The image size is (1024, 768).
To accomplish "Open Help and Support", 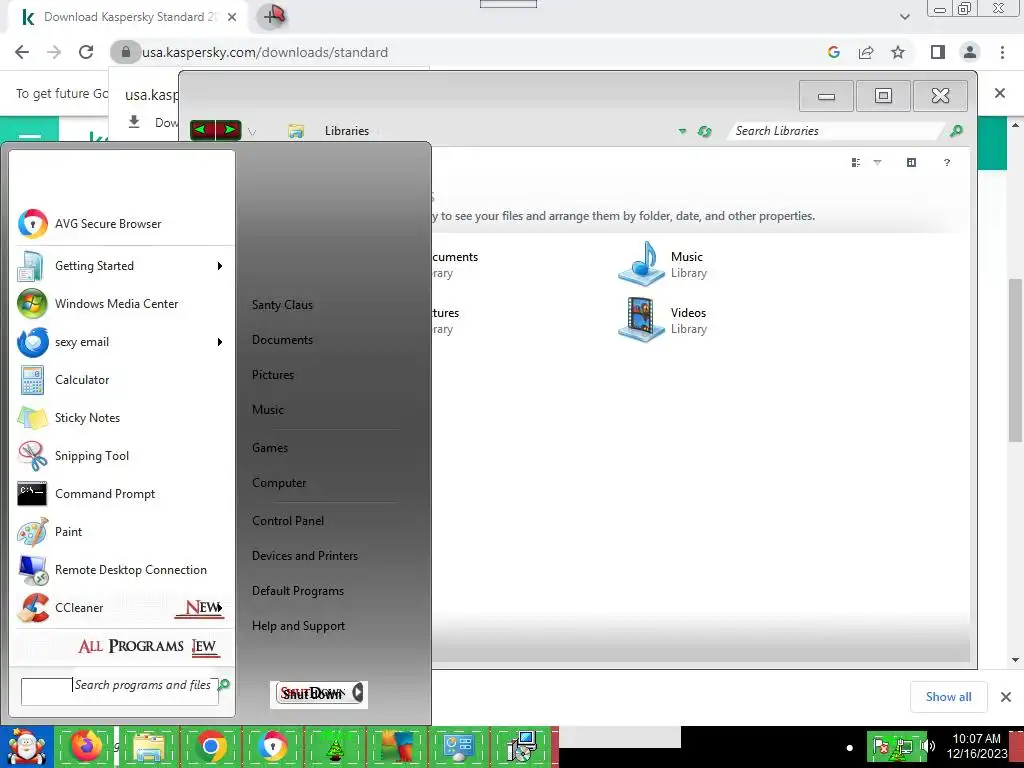I will 298,626.
